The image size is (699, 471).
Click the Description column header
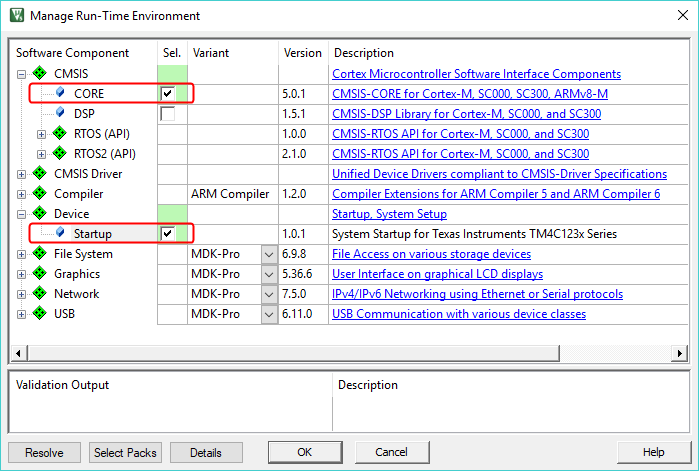(364, 53)
